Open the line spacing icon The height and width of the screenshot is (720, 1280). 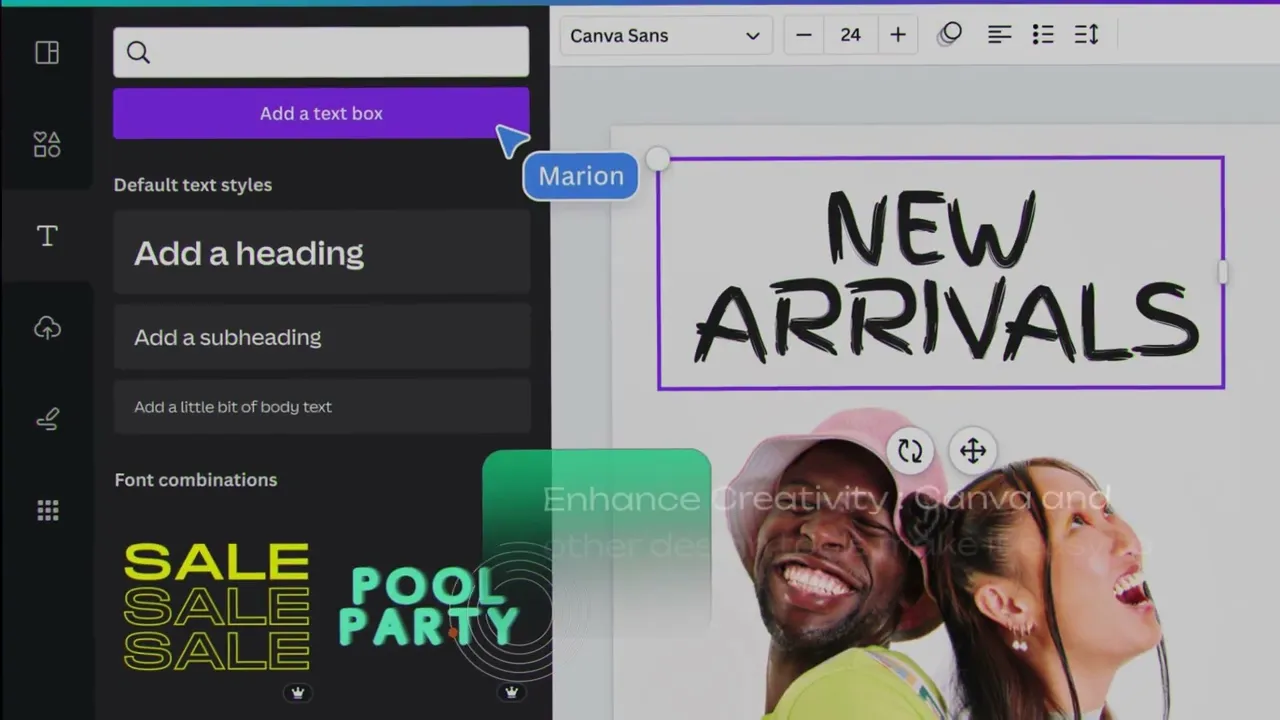(x=1087, y=35)
